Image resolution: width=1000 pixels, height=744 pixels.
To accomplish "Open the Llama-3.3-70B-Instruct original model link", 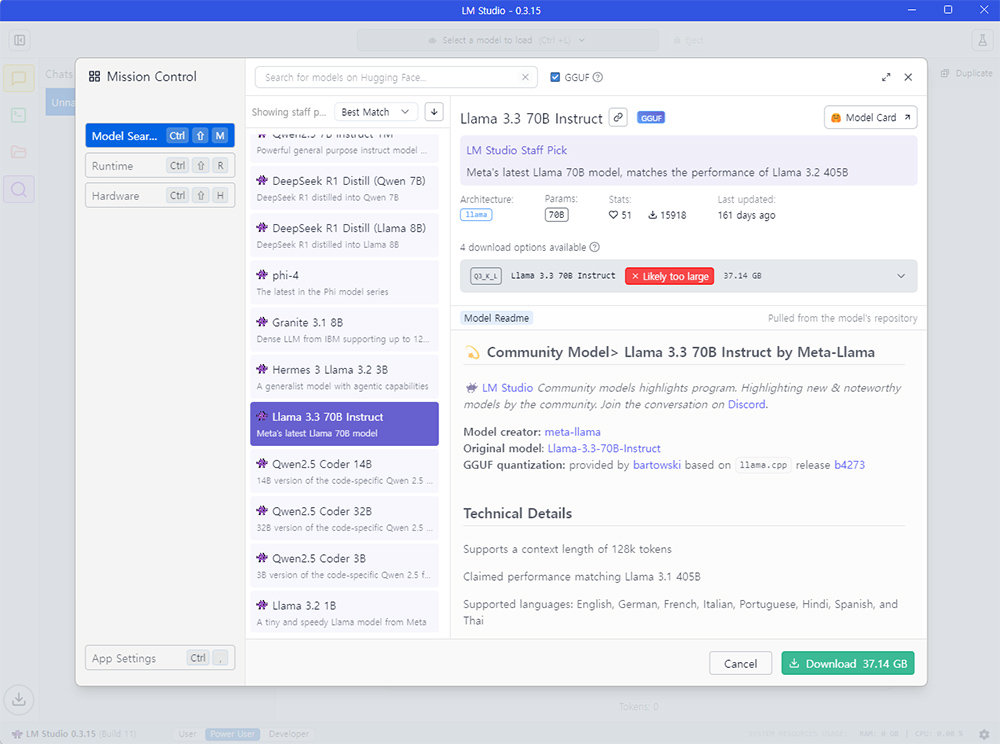I will coord(604,448).
